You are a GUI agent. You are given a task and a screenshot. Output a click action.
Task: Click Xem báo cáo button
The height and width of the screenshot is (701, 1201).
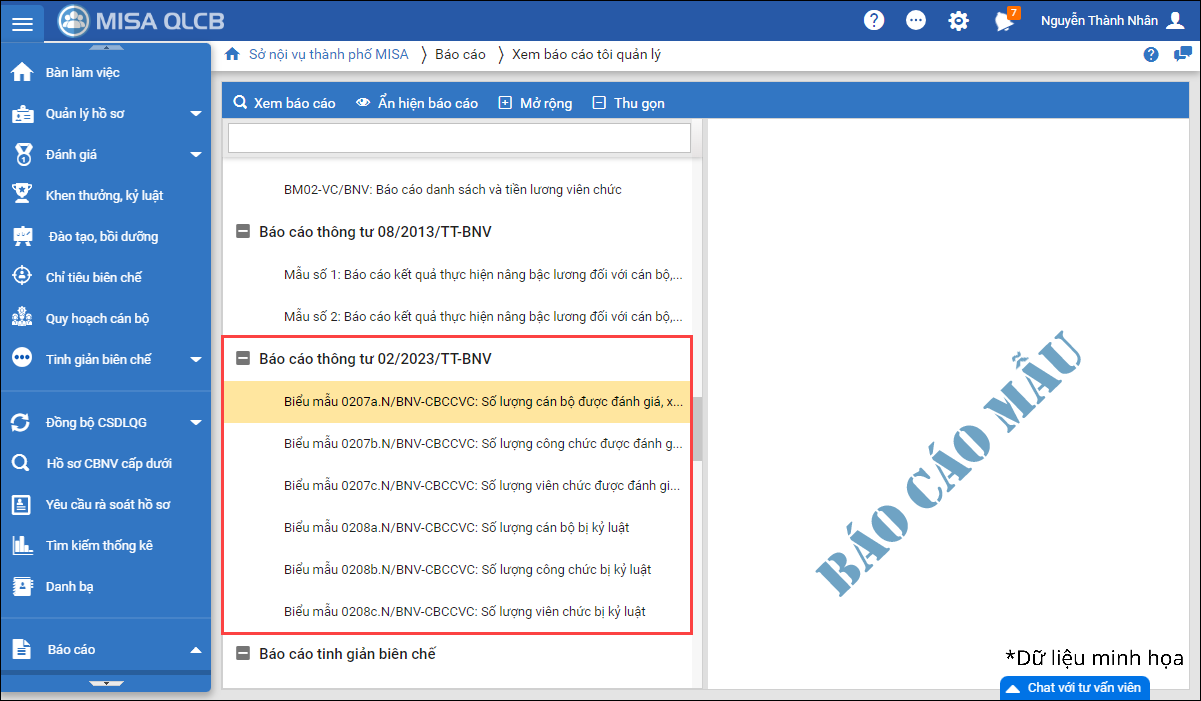(284, 103)
